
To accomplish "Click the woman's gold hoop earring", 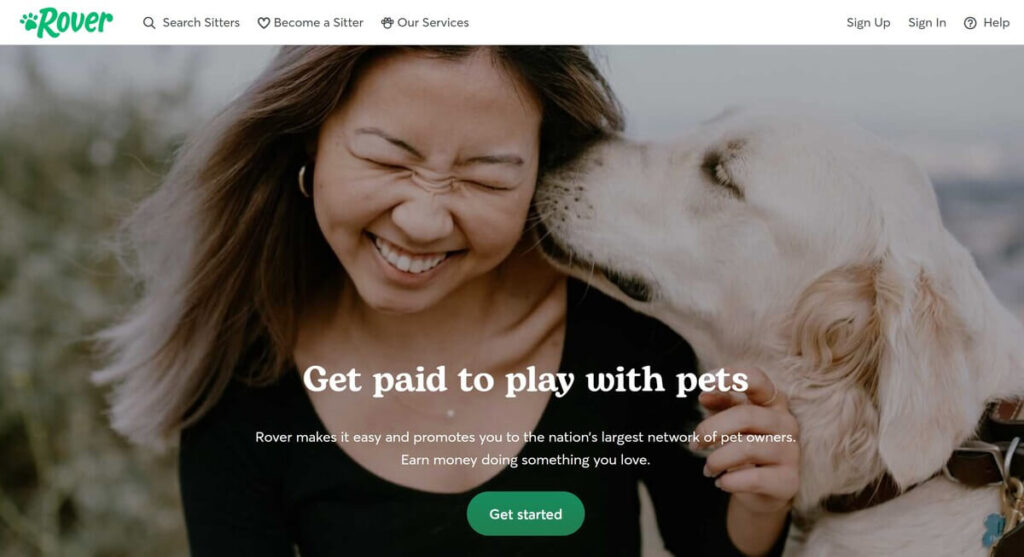I will (x=304, y=181).
